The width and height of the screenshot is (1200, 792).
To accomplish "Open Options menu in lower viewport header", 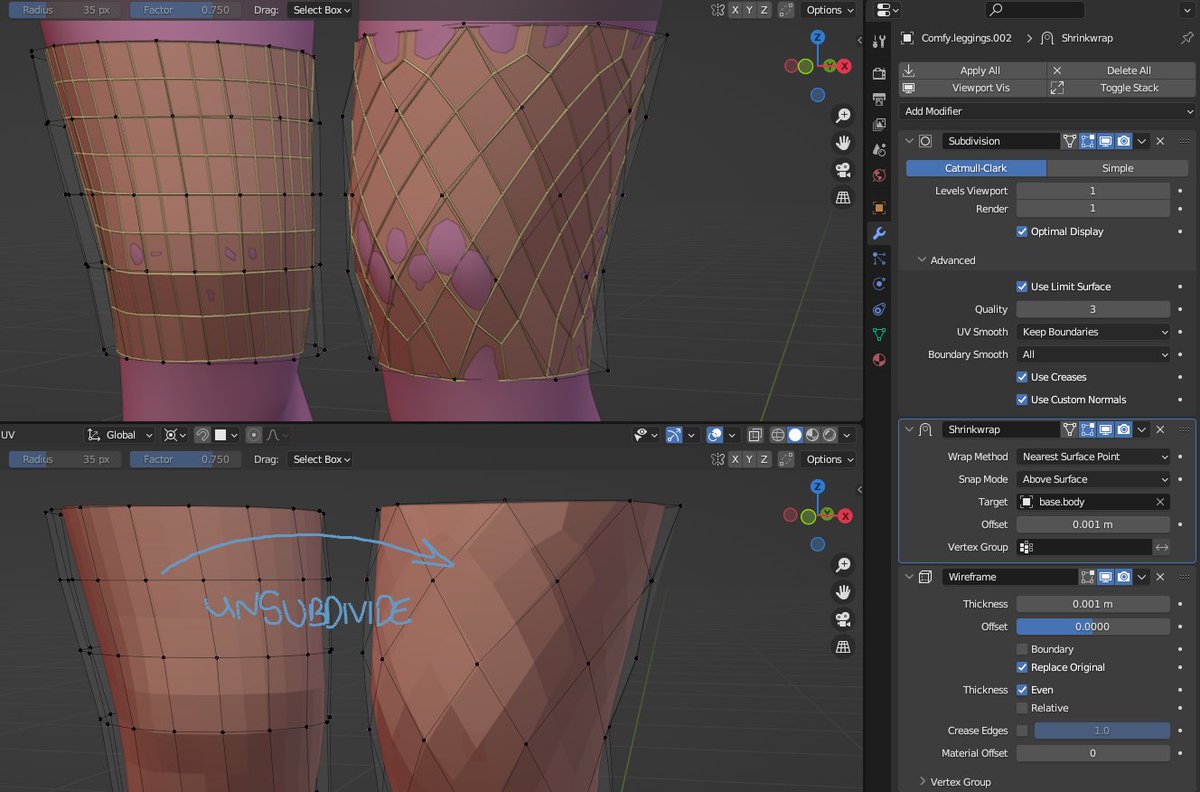I will pos(830,459).
